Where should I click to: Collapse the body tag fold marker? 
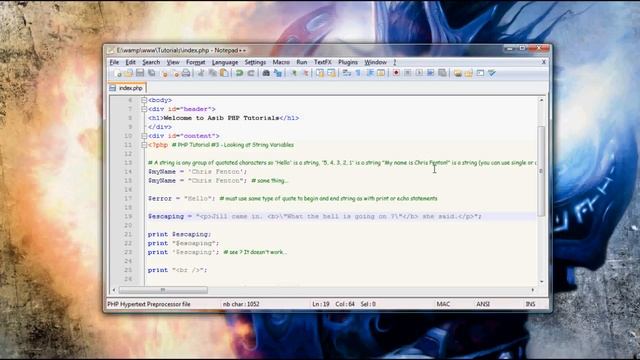144,100
